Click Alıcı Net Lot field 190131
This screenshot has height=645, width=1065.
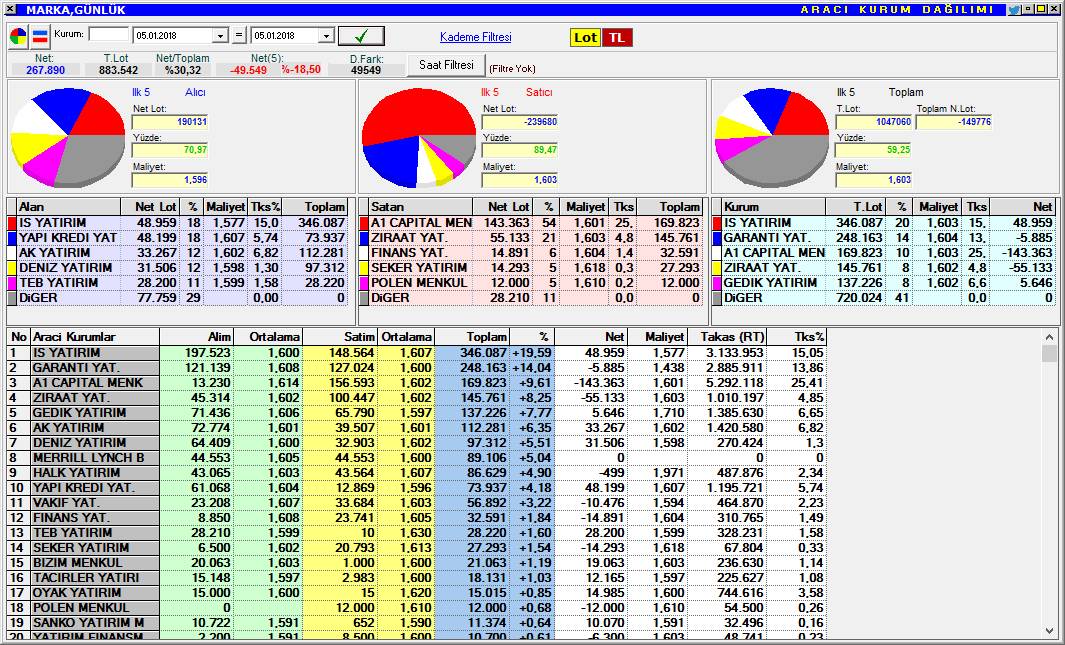point(170,122)
